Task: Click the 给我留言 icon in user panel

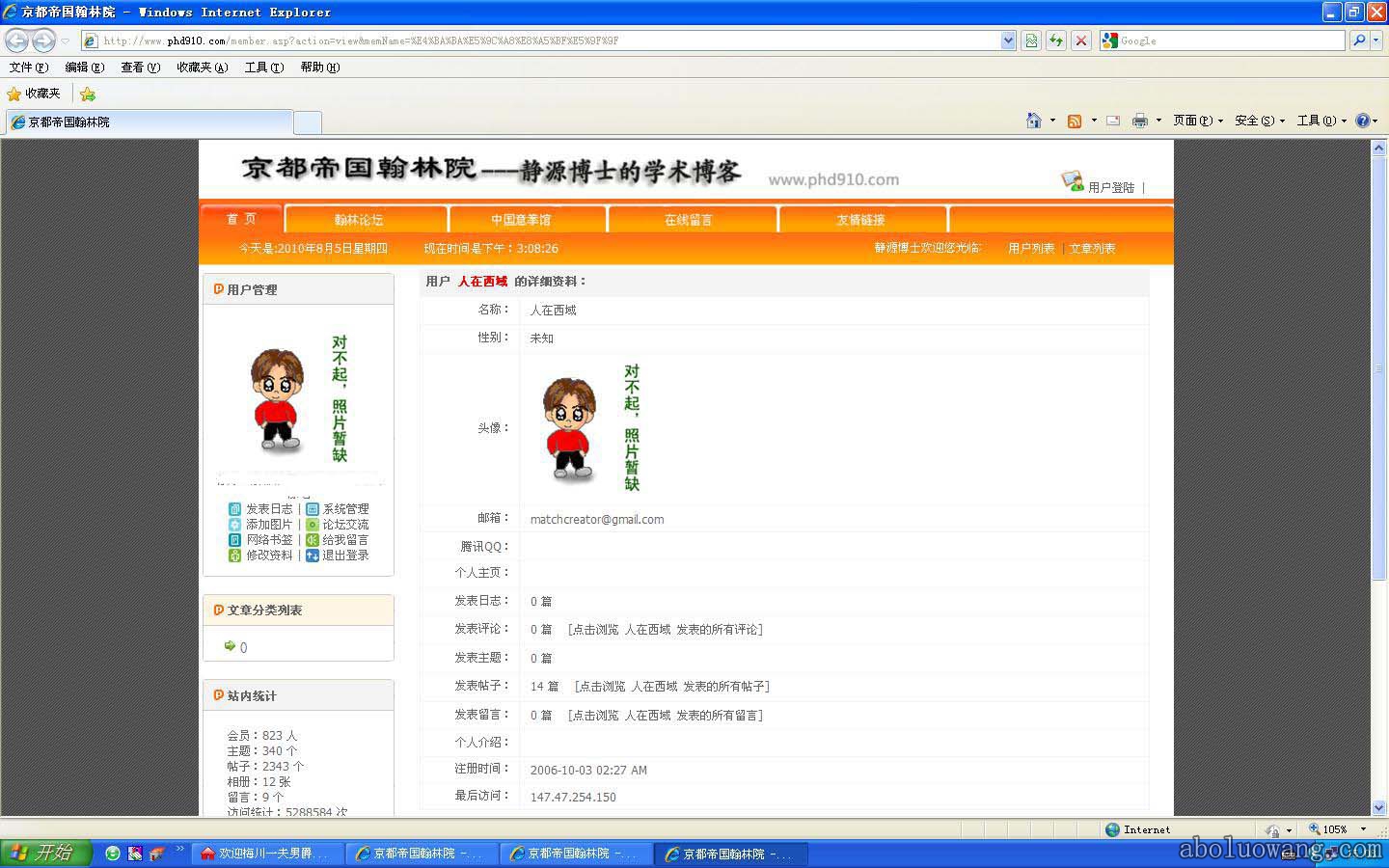Action: click(x=313, y=539)
